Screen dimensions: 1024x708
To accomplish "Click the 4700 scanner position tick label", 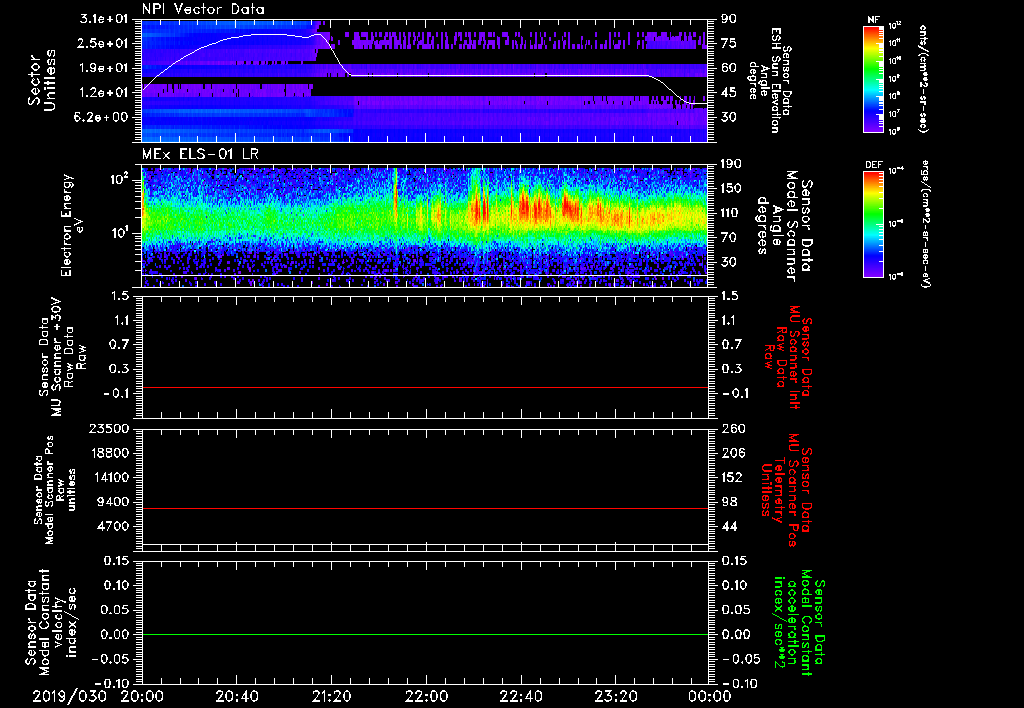I will tap(113, 526).
